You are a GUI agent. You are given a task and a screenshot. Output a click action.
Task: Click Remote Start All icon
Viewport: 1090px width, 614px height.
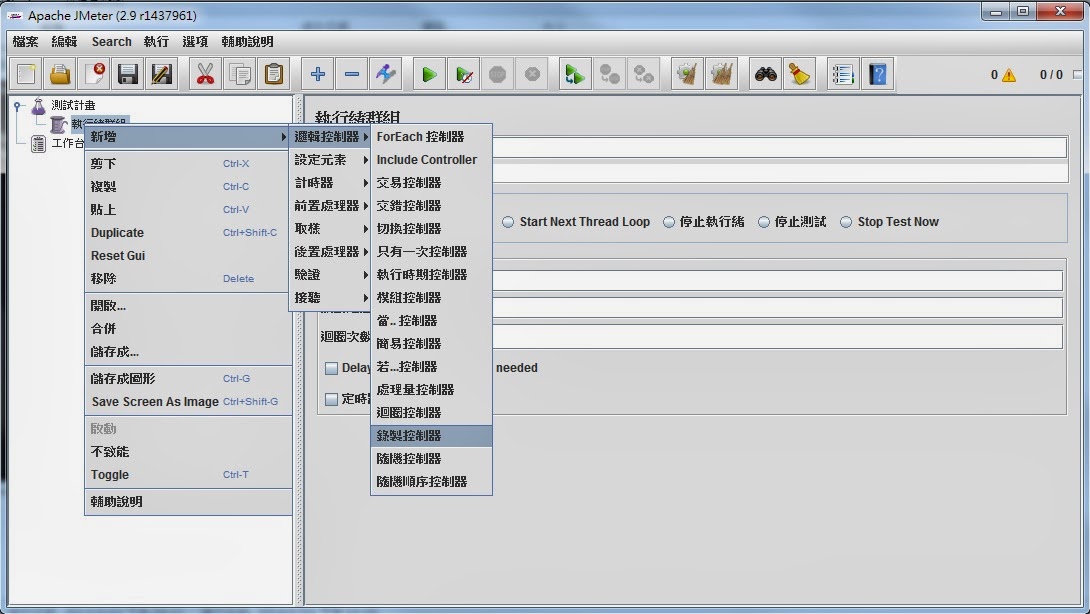575,74
